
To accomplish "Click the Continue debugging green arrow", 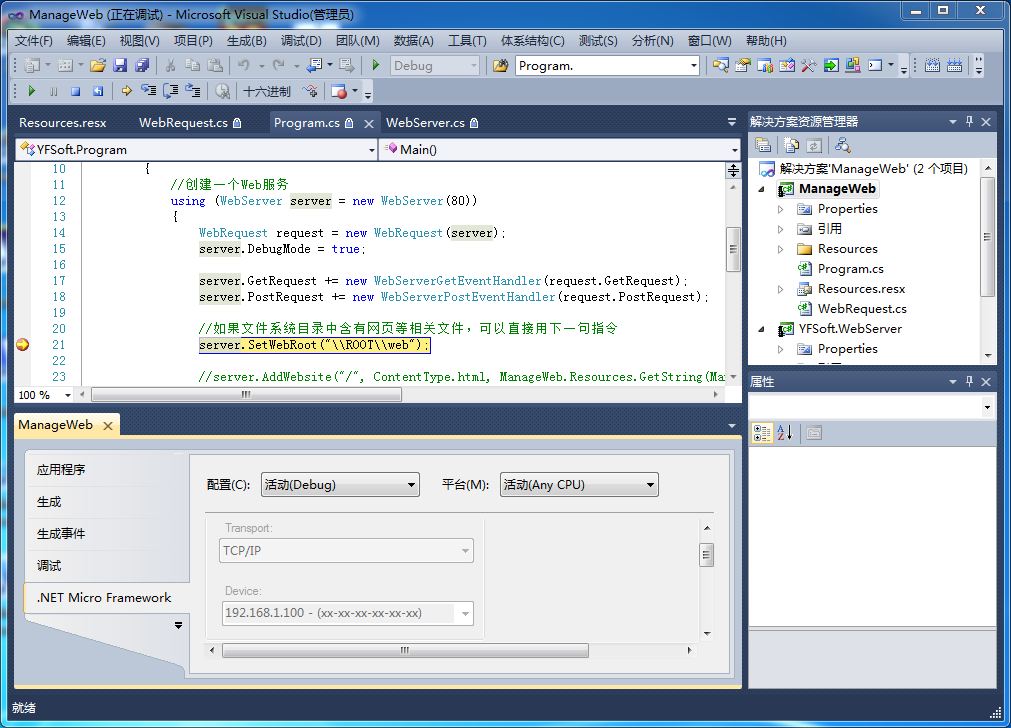I will (x=32, y=92).
